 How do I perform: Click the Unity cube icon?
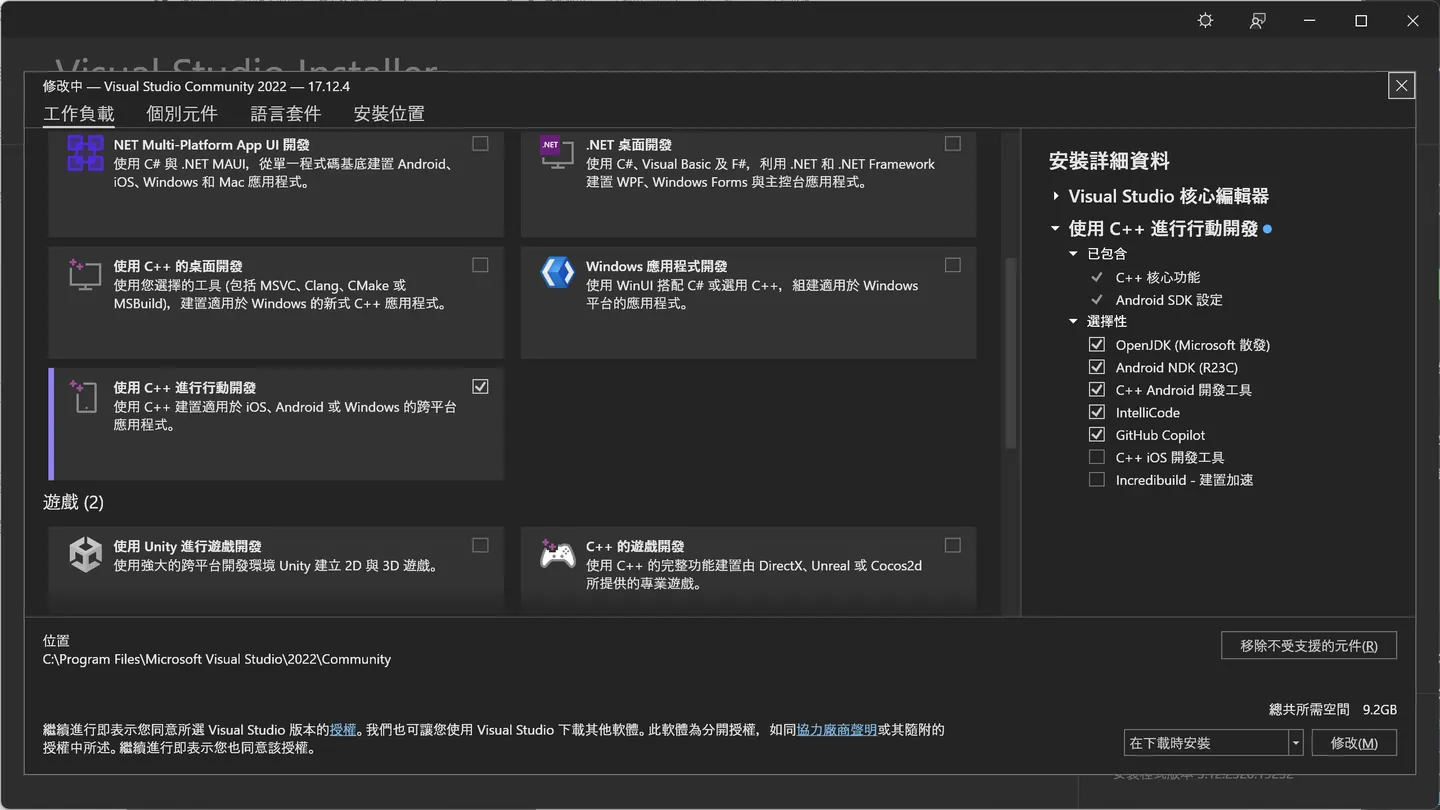pyautogui.click(x=85, y=554)
